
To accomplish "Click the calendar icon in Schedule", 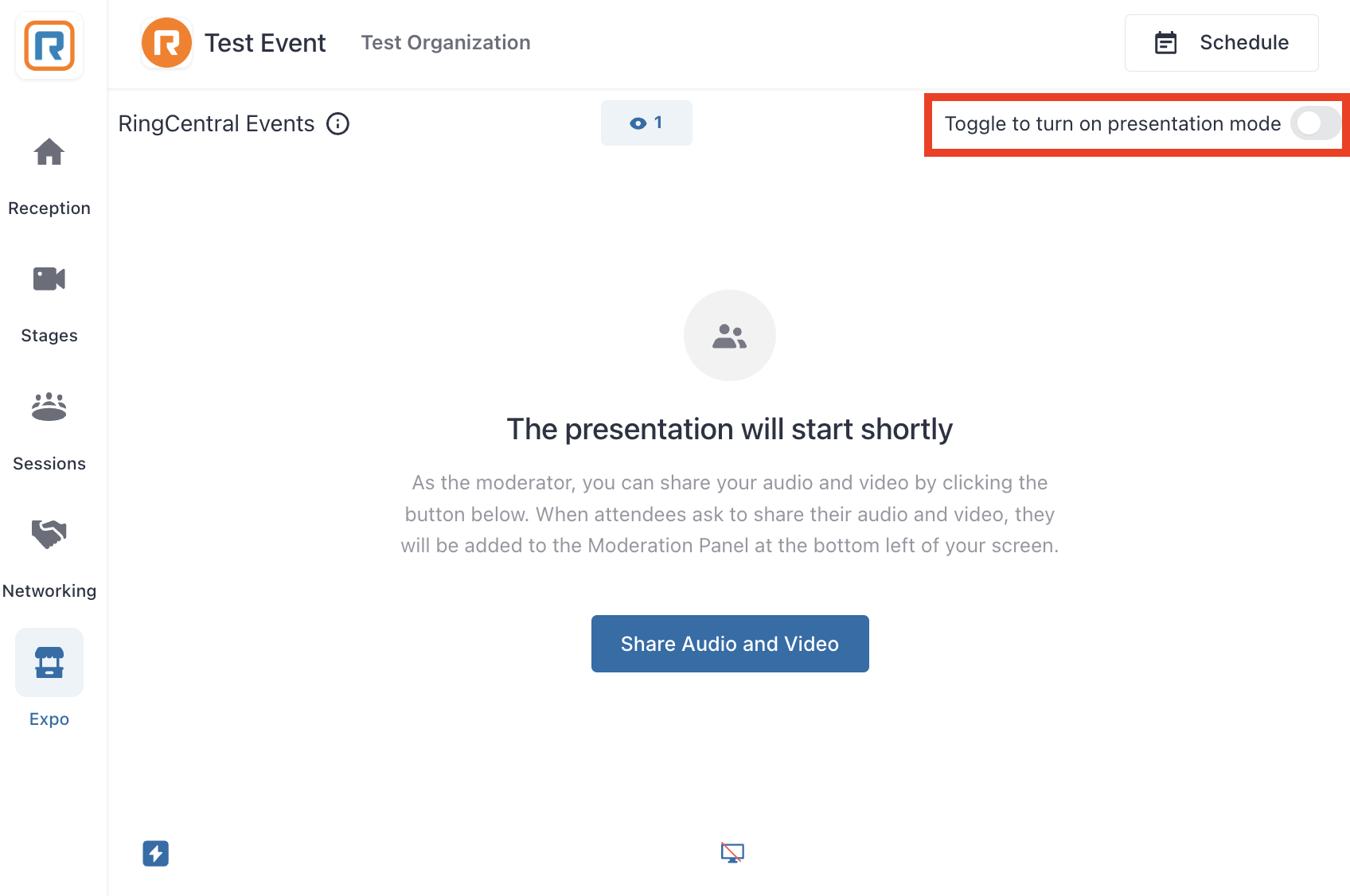I will tap(1166, 43).
